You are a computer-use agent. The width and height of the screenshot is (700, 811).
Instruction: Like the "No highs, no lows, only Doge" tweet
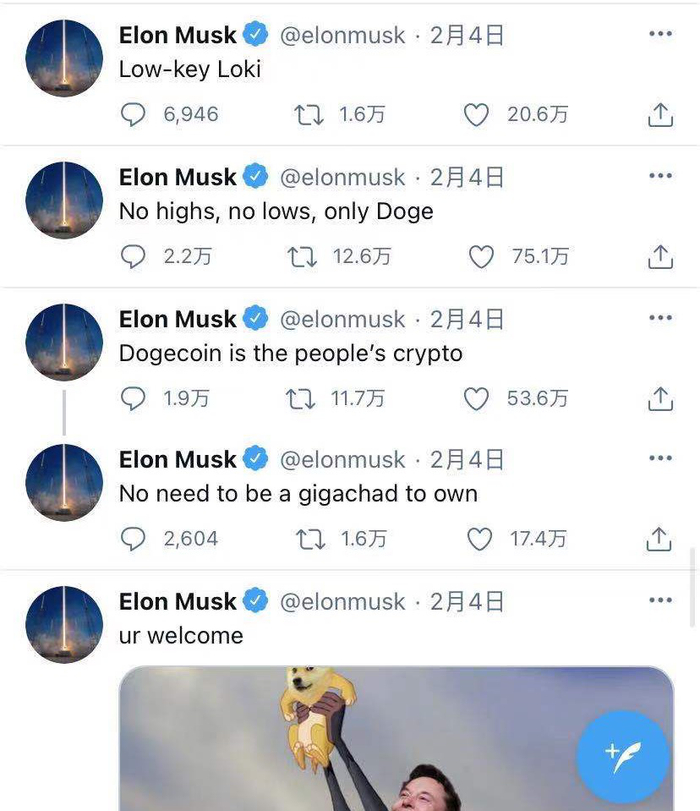pos(481,257)
